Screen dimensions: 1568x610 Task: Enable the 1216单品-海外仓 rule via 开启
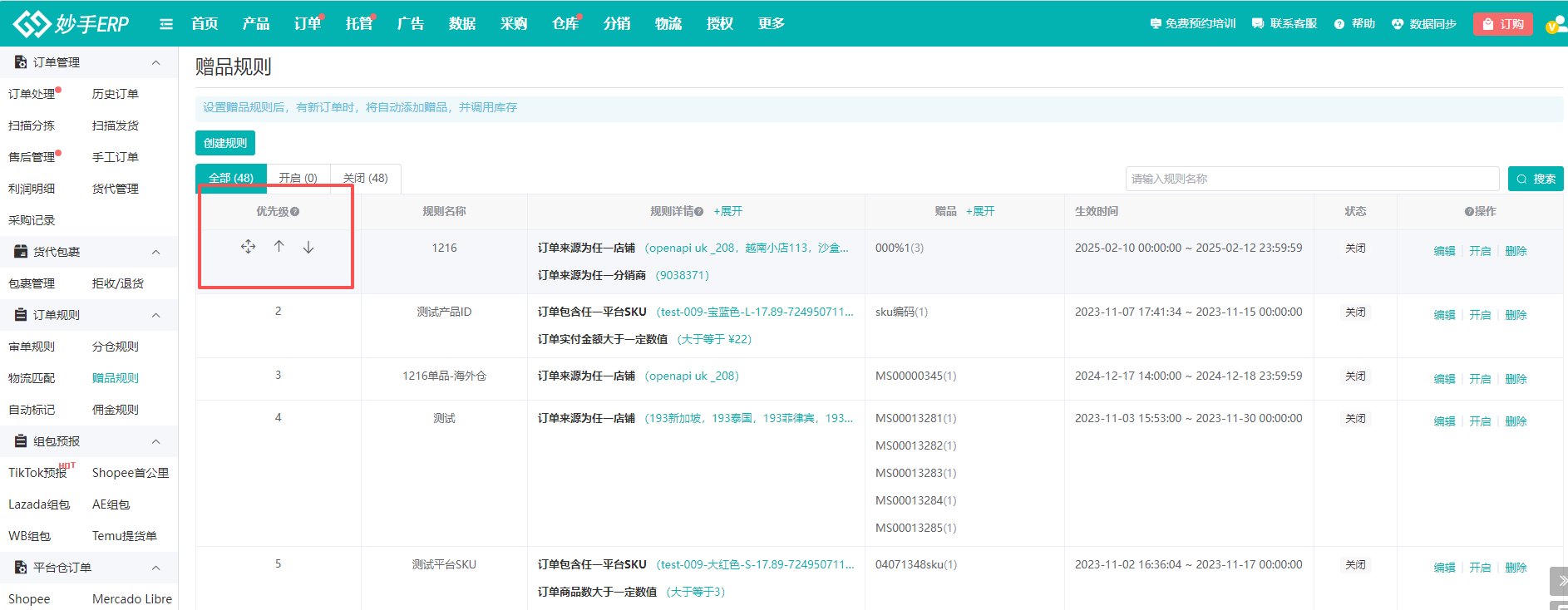click(1480, 379)
